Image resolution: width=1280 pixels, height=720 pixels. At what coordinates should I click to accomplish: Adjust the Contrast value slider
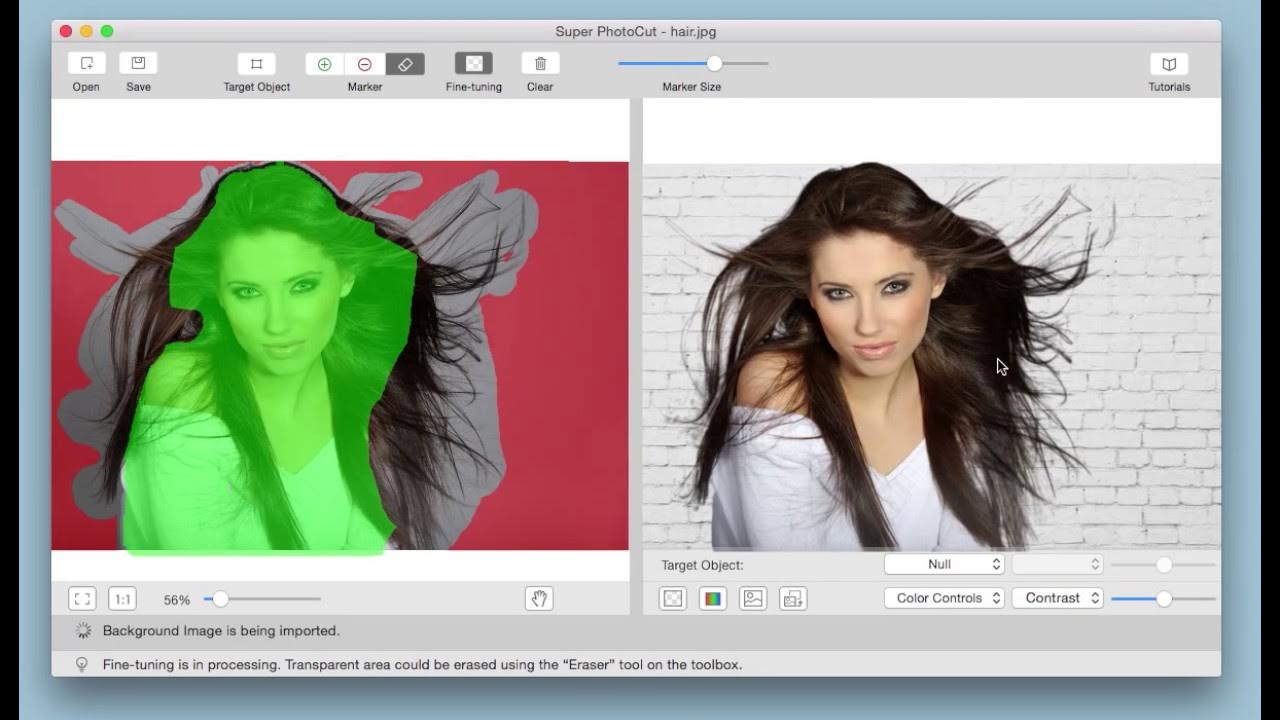pyautogui.click(x=1164, y=598)
